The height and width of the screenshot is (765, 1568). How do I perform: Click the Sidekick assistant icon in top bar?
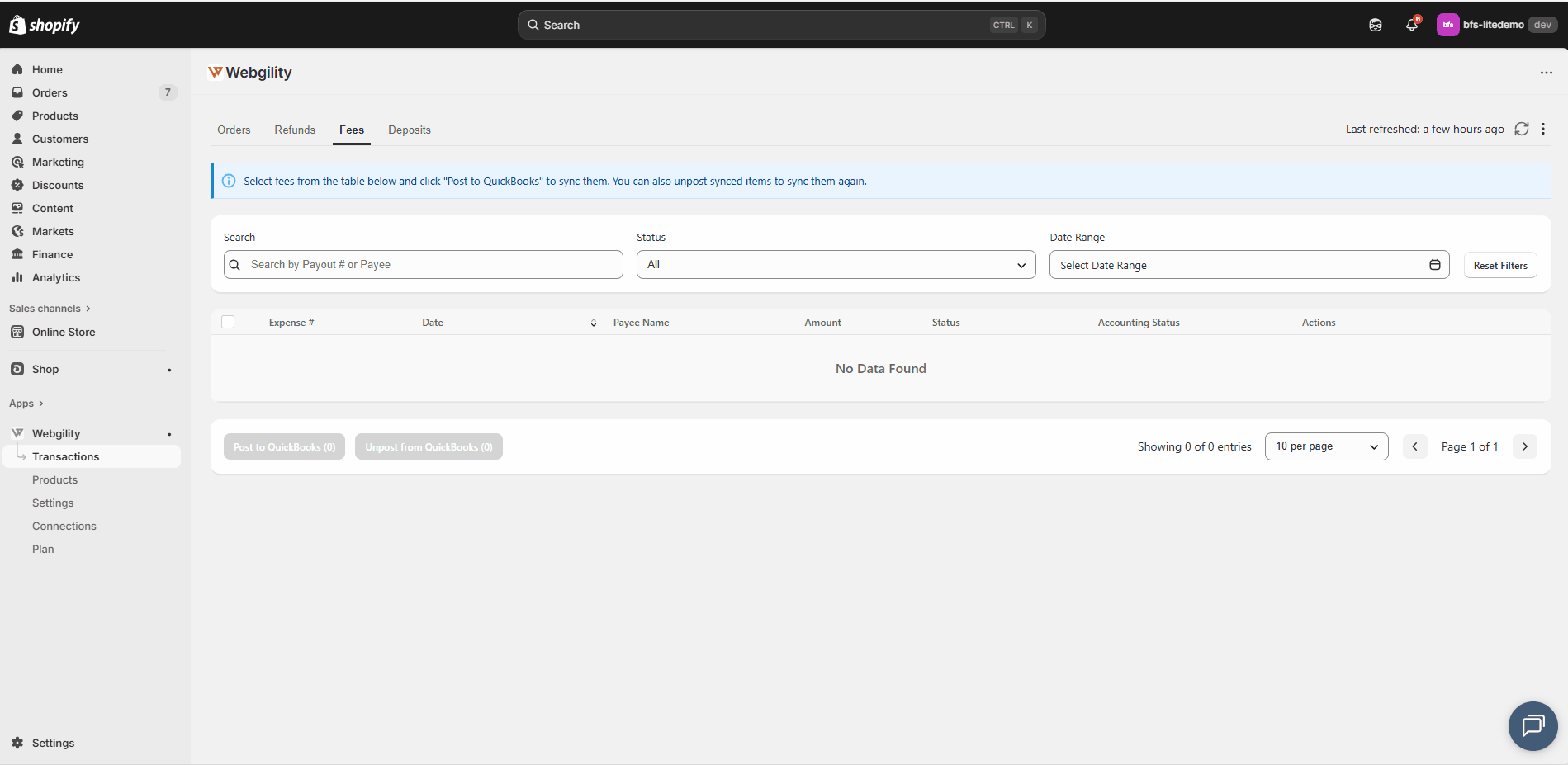point(1376,25)
